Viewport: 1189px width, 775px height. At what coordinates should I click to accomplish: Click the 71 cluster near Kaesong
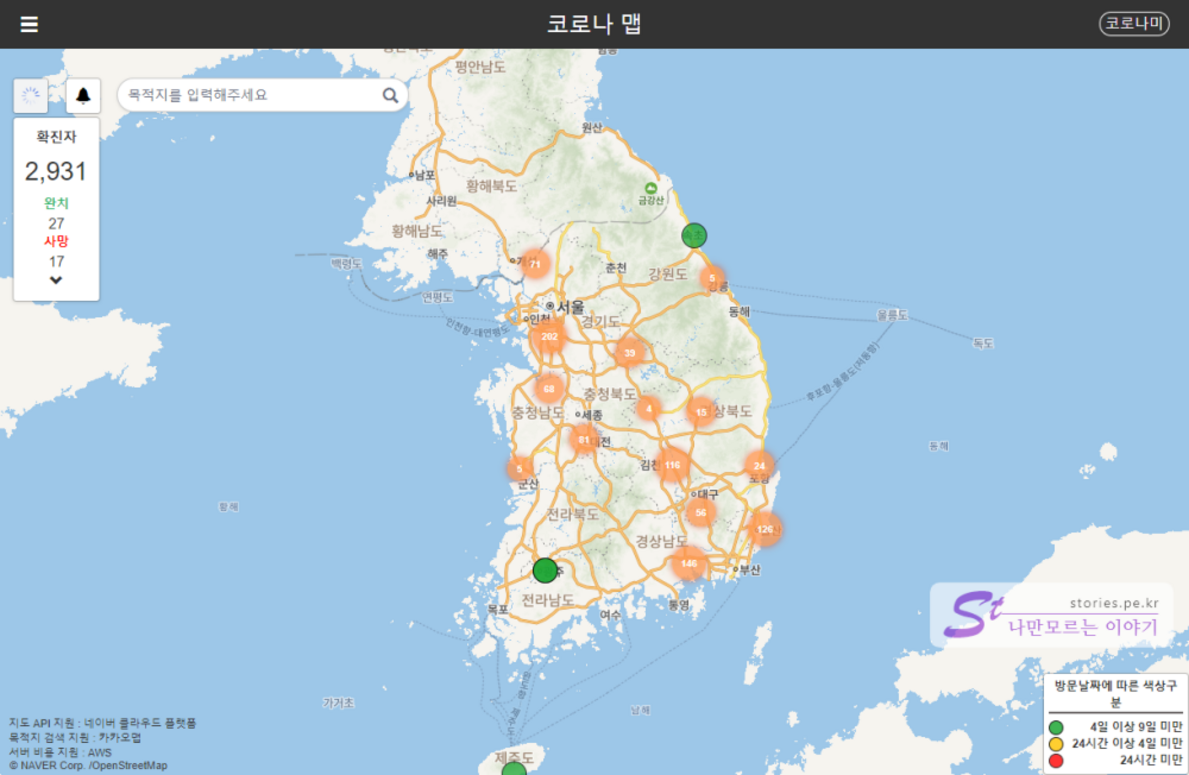(x=535, y=265)
